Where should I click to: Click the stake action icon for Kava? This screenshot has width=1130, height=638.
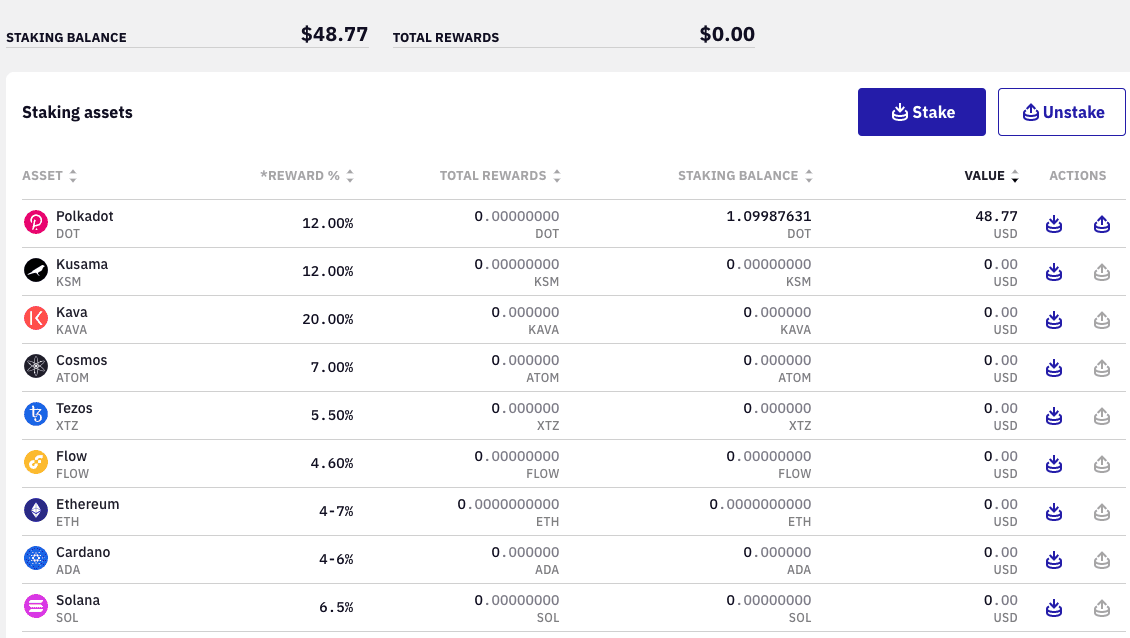[x=1054, y=320]
